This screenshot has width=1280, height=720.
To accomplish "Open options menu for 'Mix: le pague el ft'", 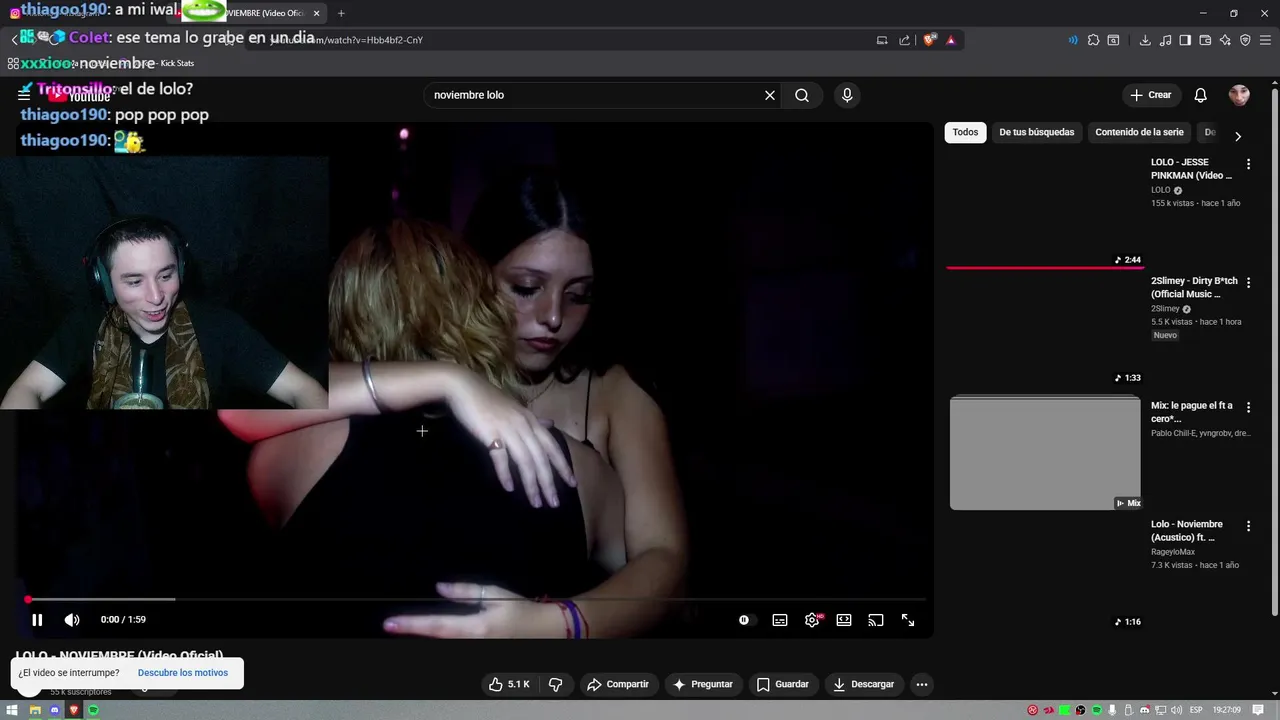I will [1248, 408].
